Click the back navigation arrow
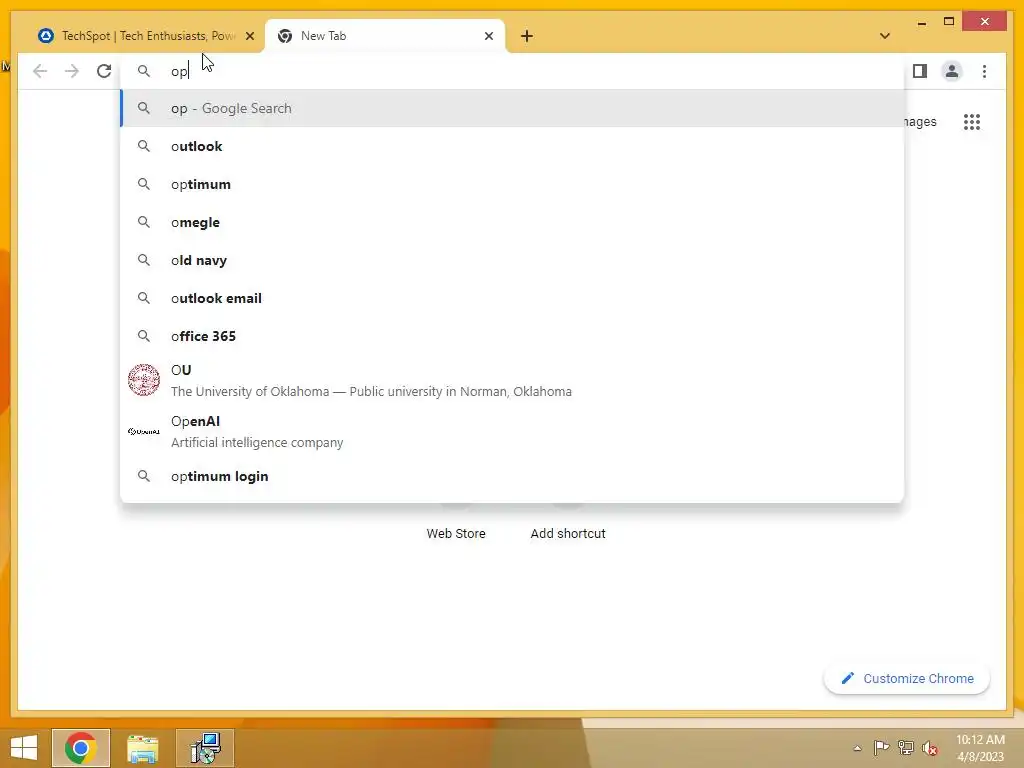This screenshot has height=768, width=1024. click(x=40, y=71)
